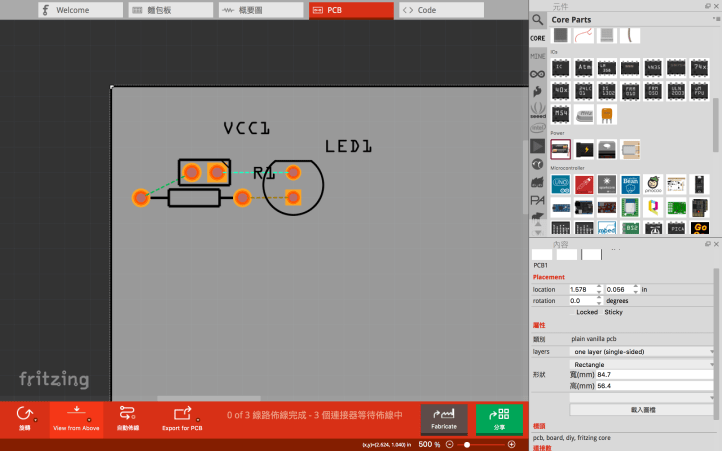
Task: Open the MINE parts bin
Action: click(x=537, y=56)
